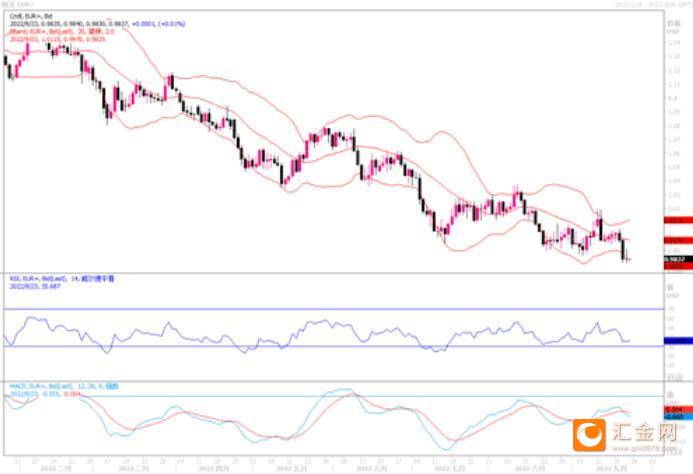Click the candlestick price values line under the title
The height and width of the screenshot is (474, 693).
click(x=97, y=24)
